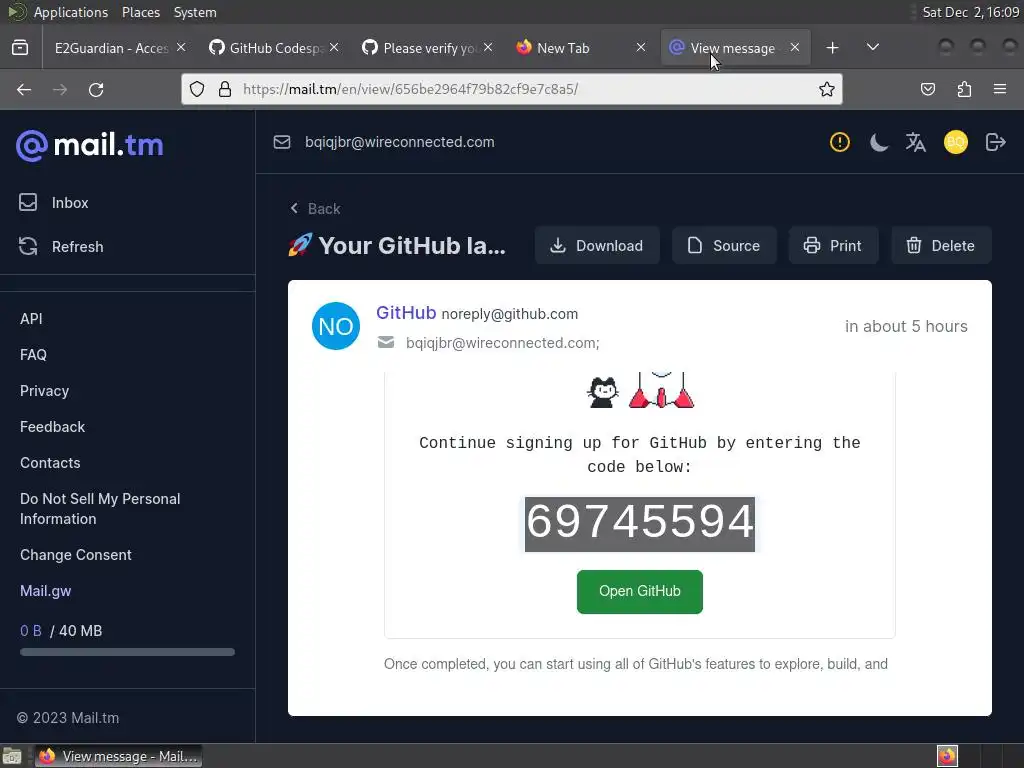1024x768 pixels.
Task: Click the verification code 69745594
Action: pos(639,524)
